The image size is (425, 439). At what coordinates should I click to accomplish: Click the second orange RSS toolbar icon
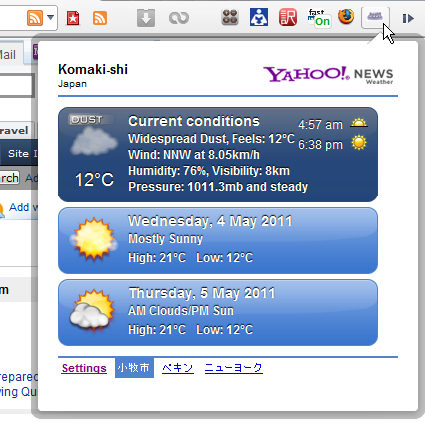point(100,18)
